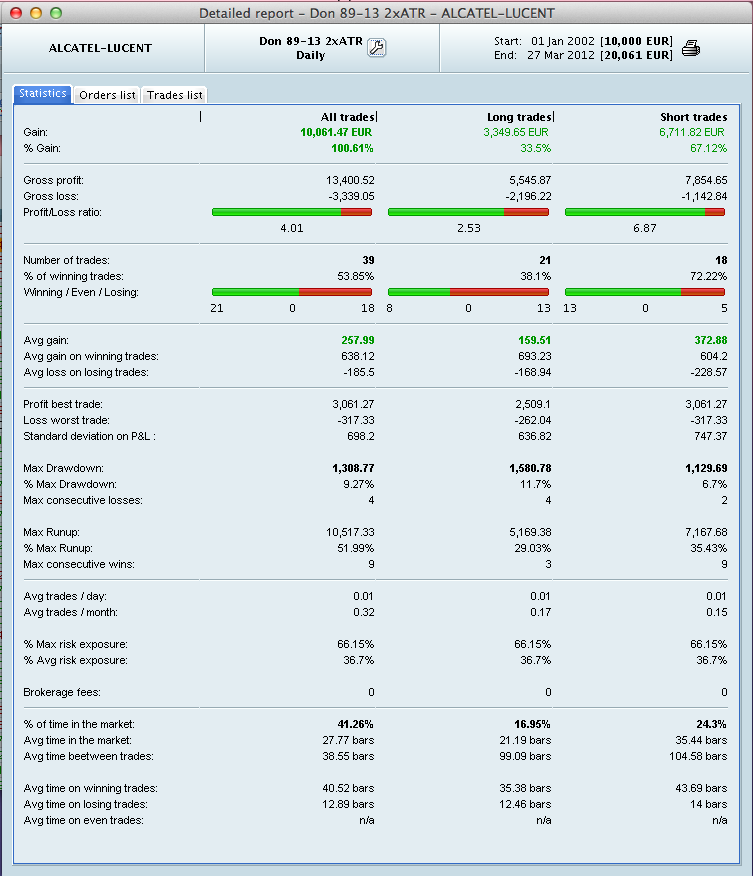Viewport: 753px width, 876px height.
Task: Click the short Avg gain 372.88
Action: point(711,340)
